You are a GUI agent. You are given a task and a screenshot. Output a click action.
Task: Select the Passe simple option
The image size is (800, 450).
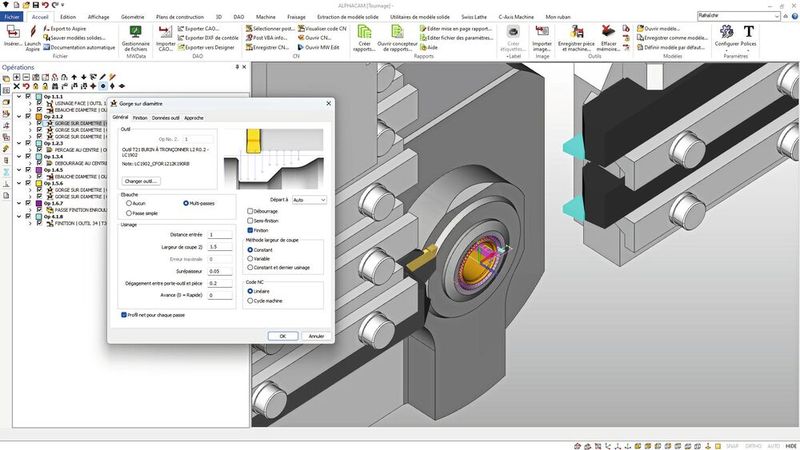point(129,213)
